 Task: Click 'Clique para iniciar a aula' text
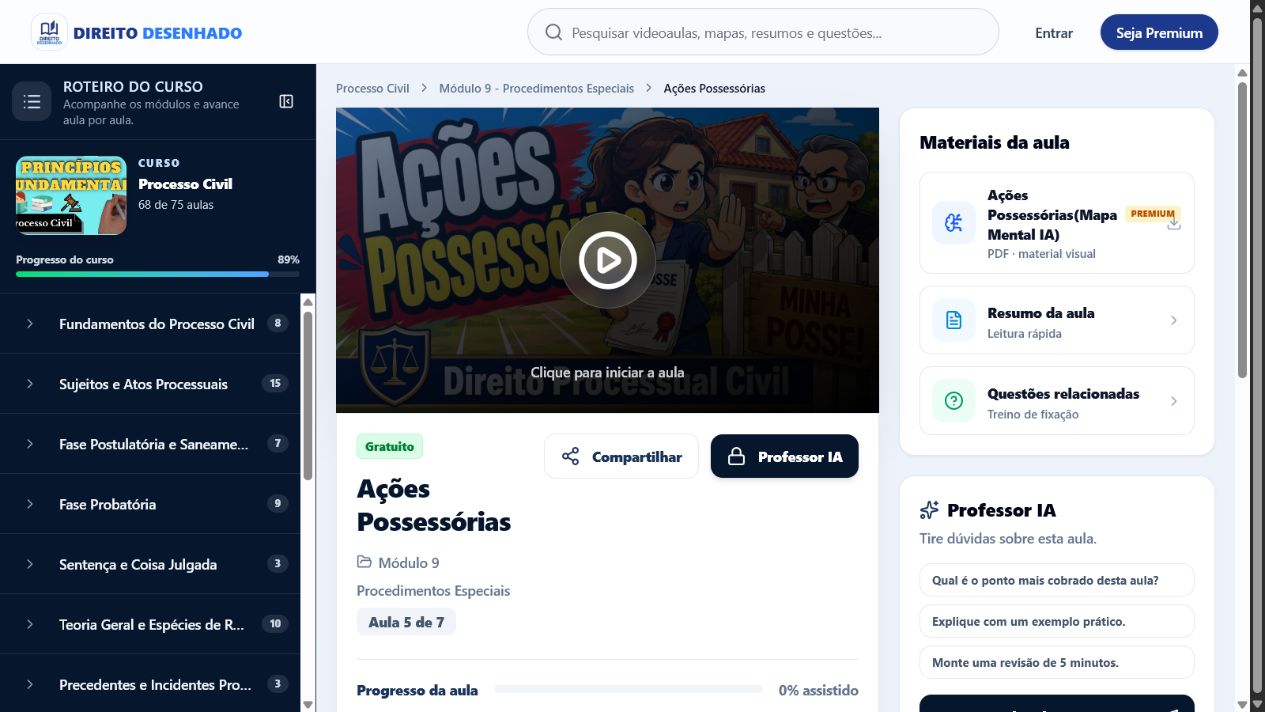(607, 372)
